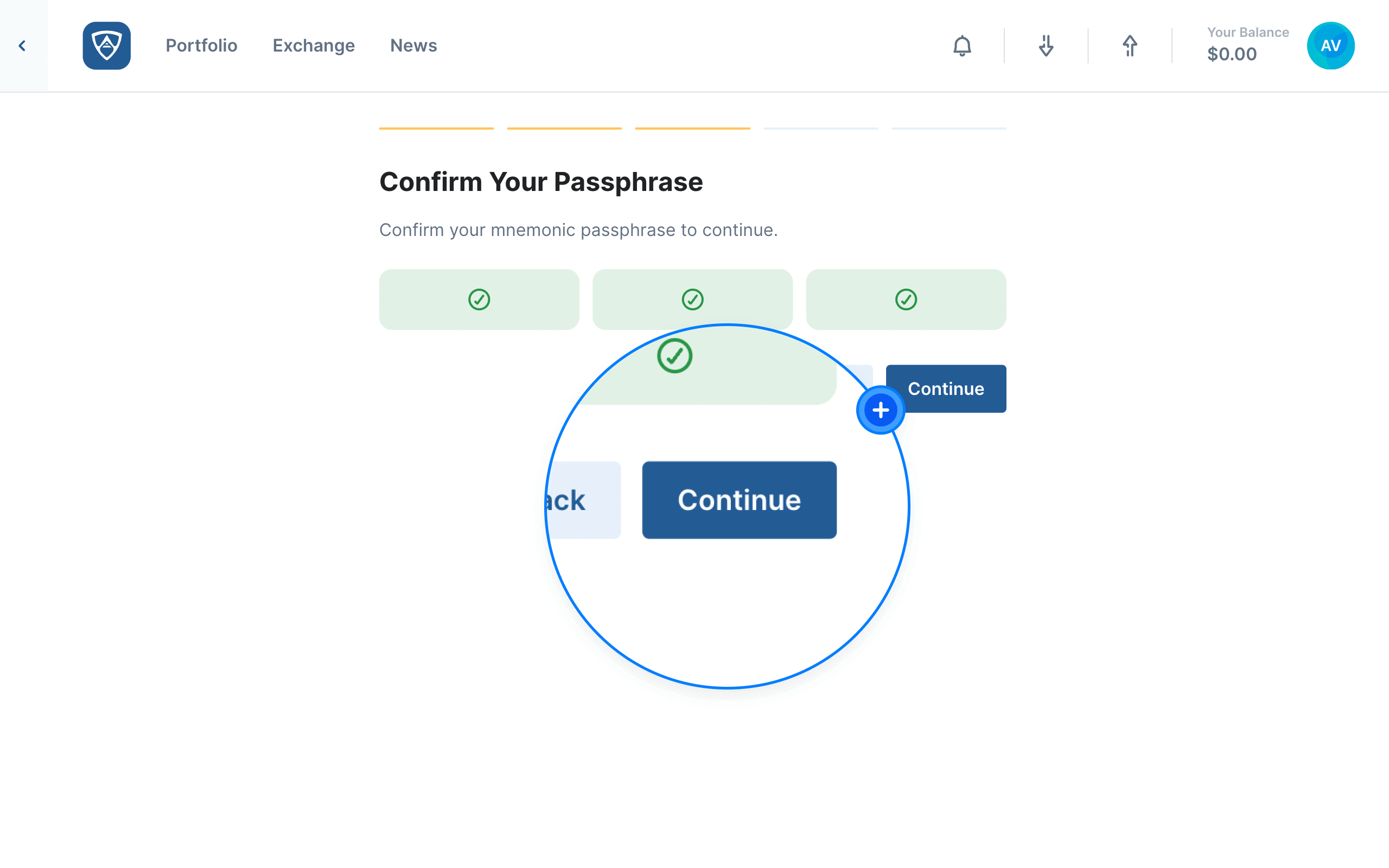Select the first progress step bar

436,128
